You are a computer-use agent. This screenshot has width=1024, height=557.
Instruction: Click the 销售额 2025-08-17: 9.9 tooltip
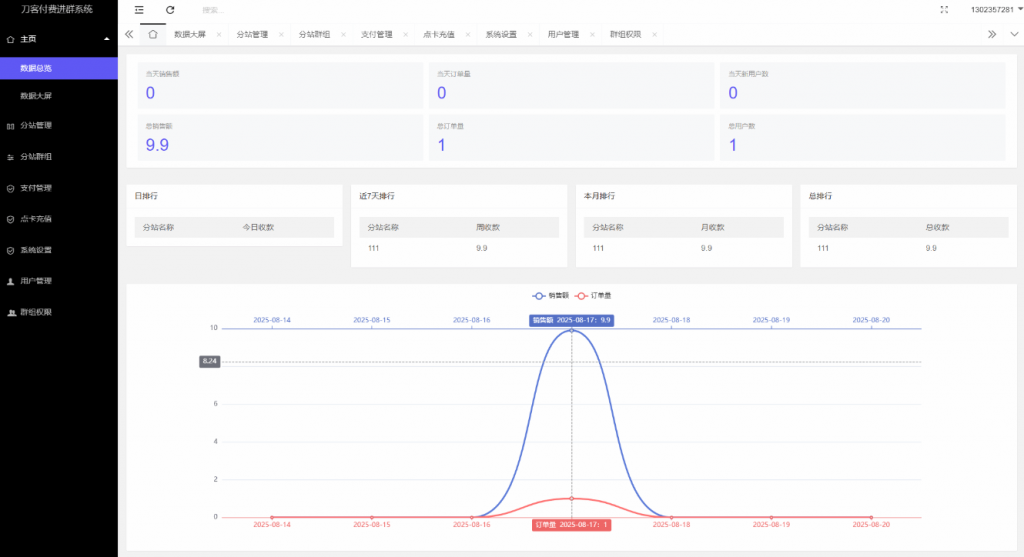(571, 320)
